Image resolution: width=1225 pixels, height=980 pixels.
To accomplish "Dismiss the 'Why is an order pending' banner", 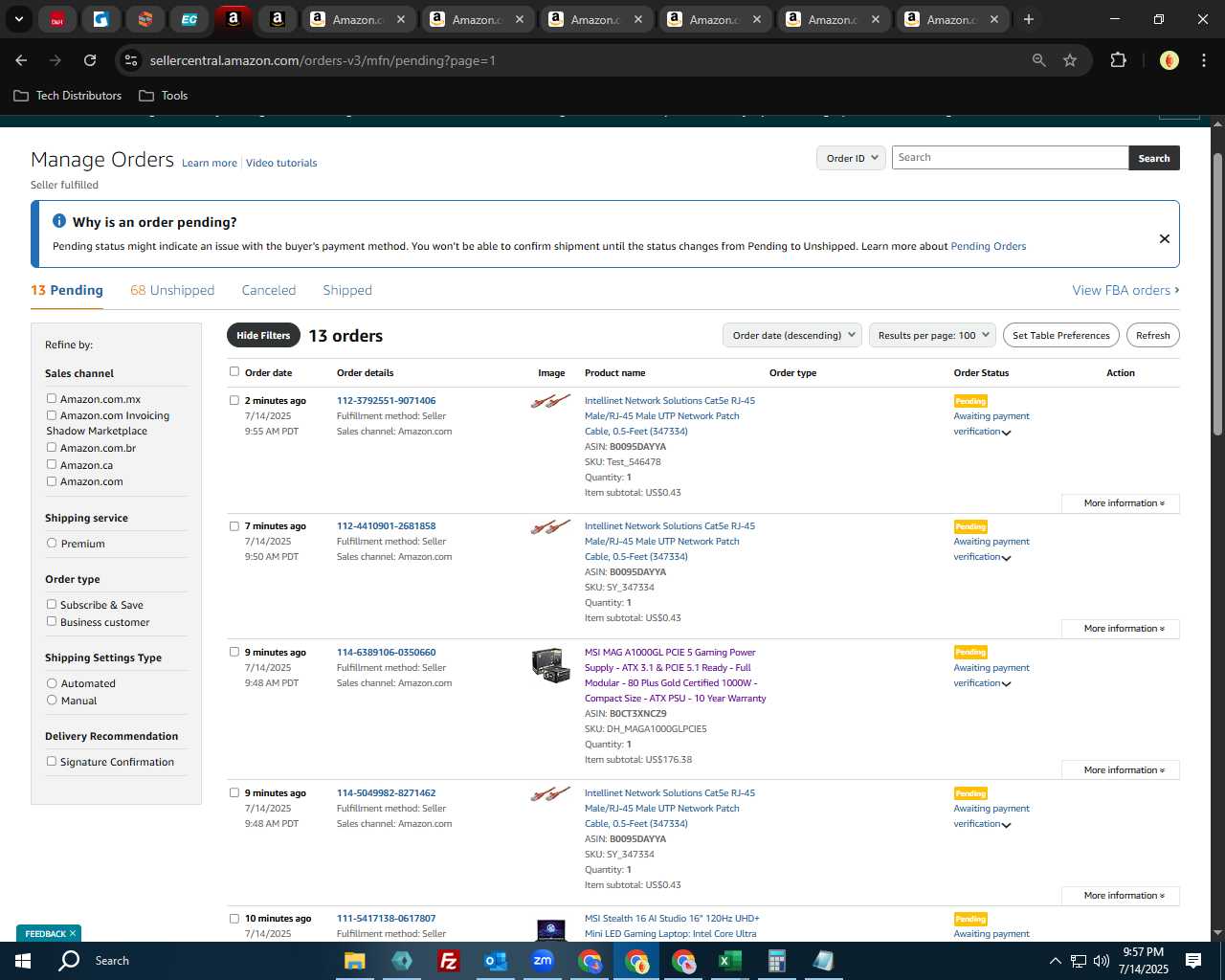I will pyautogui.click(x=1165, y=238).
